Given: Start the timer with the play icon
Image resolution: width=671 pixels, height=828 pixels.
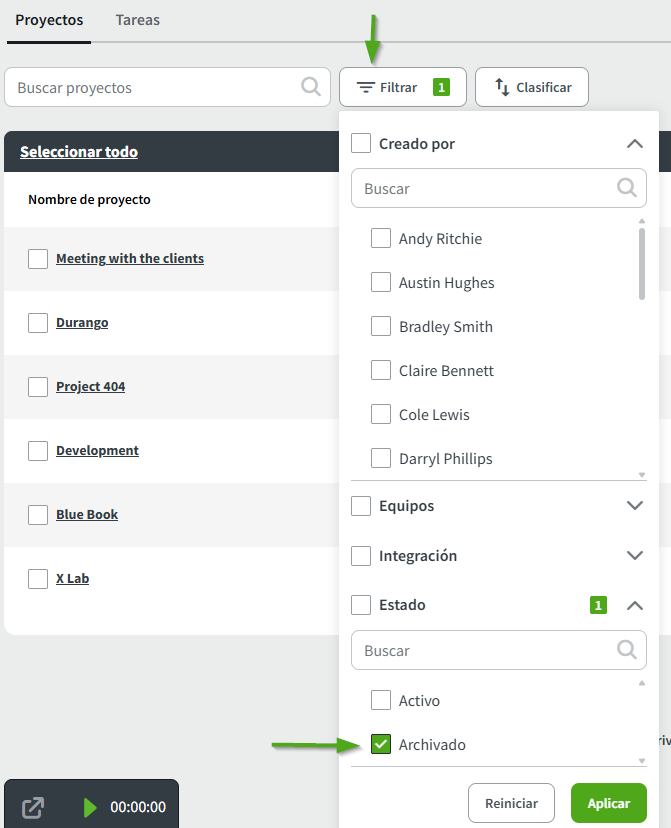Looking at the screenshot, I should (91, 807).
